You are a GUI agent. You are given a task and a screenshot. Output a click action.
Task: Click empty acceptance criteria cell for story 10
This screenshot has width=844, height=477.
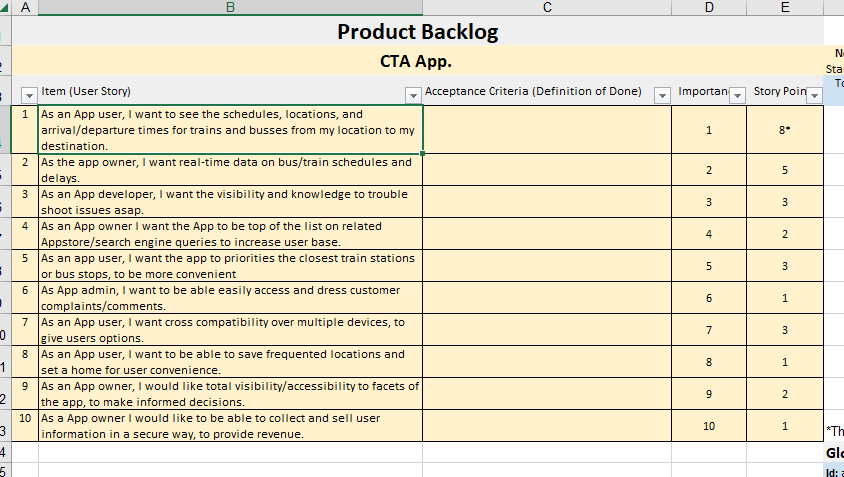click(x=547, y=425)
